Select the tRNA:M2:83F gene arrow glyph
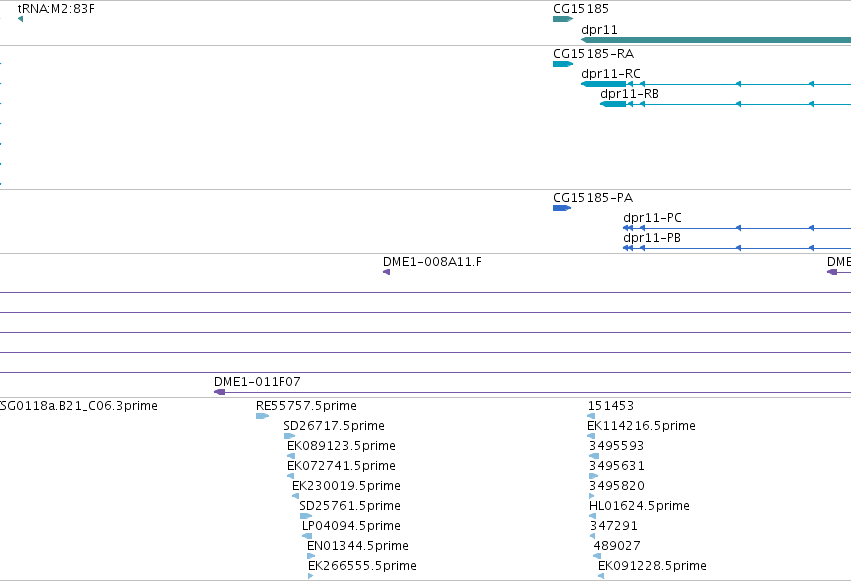Viewport: 851px width, 581px height. [x=21, y=19]
